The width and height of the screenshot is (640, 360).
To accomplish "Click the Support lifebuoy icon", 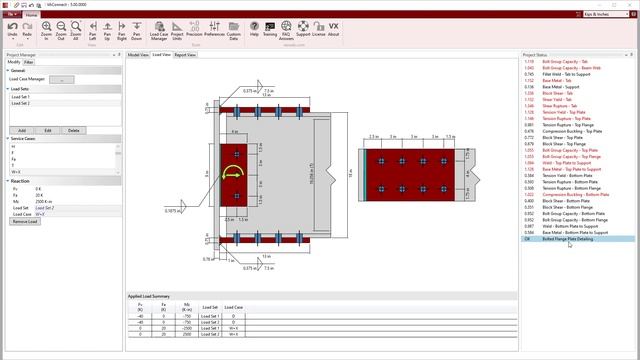I will coord(303,26).
